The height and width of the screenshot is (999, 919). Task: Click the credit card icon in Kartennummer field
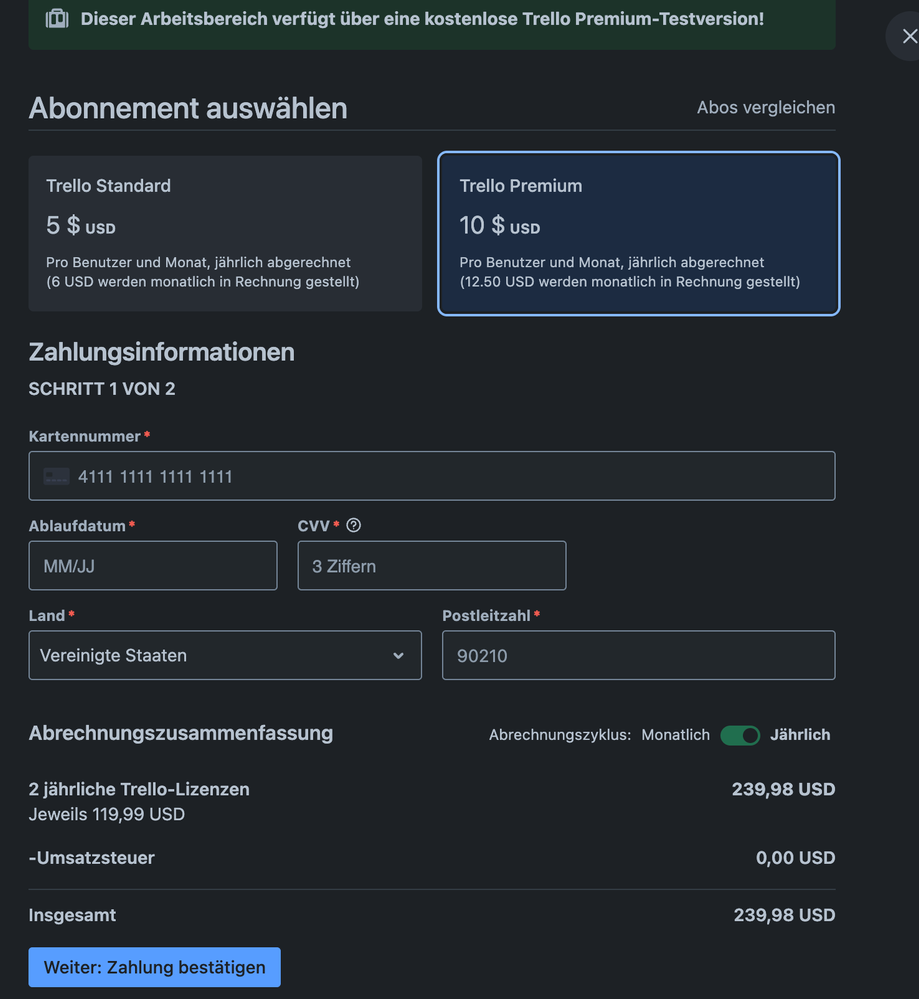[56, 476]
